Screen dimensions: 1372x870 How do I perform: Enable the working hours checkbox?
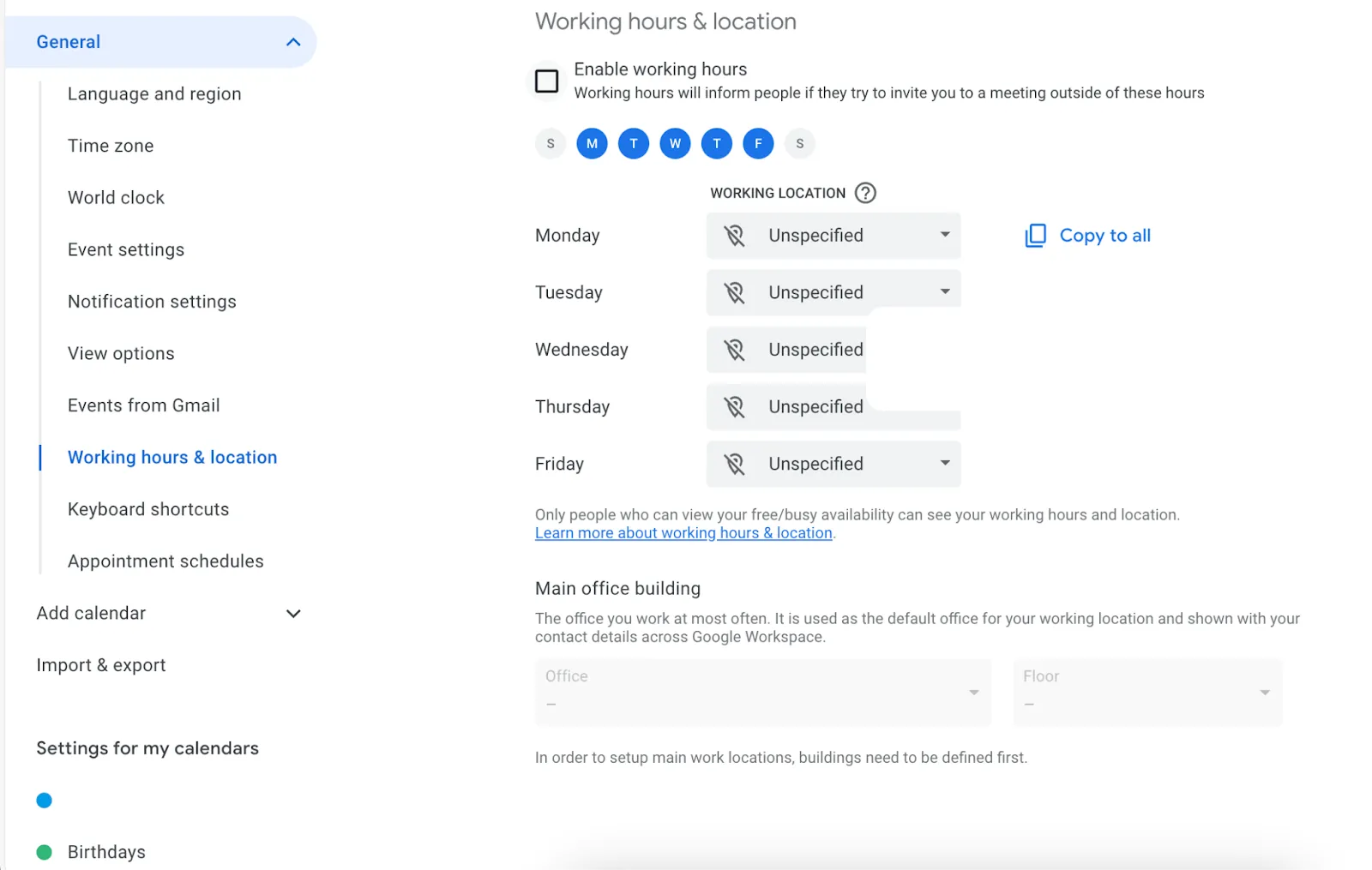pos(546,81)
